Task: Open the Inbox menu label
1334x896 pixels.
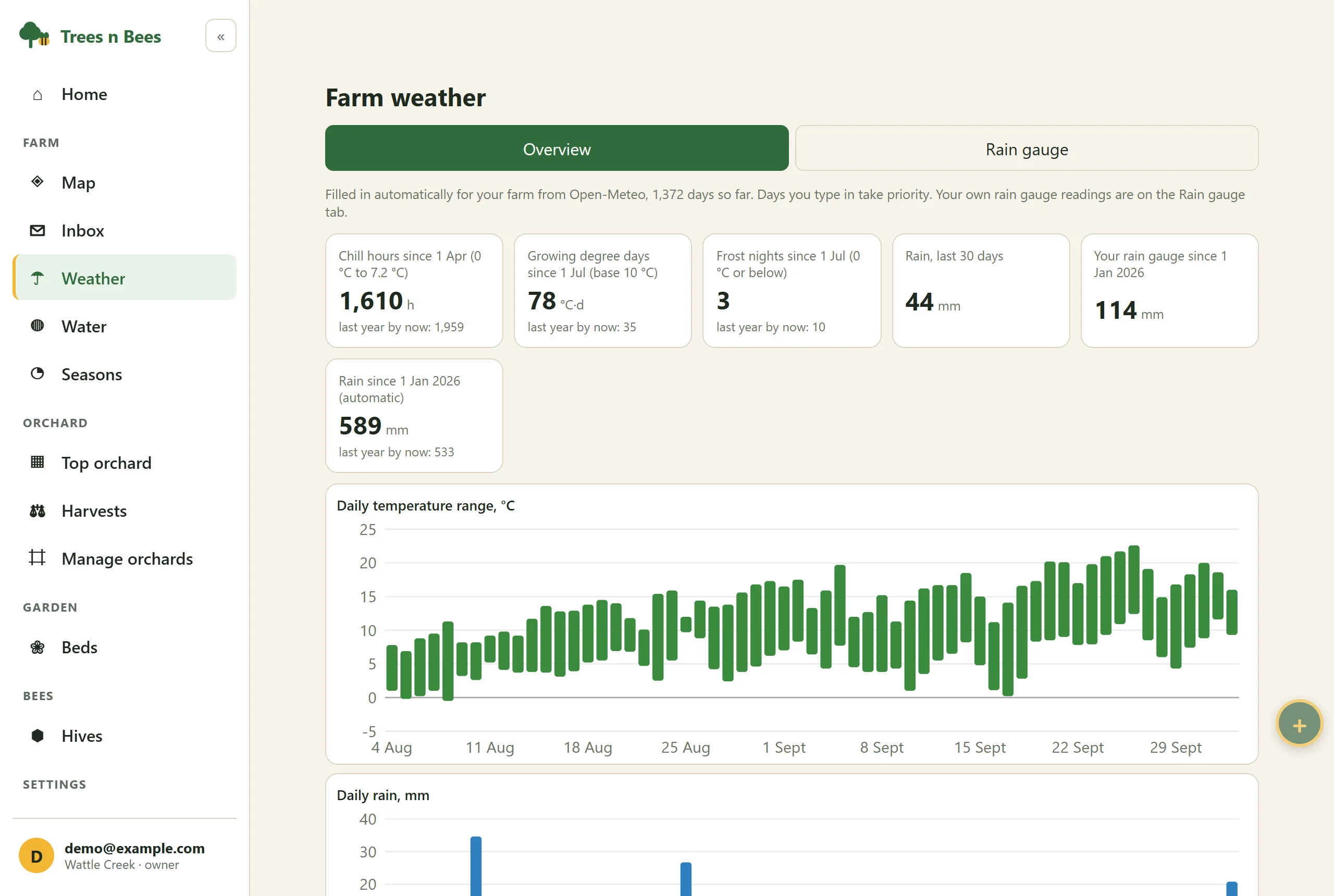Action: 83,231
